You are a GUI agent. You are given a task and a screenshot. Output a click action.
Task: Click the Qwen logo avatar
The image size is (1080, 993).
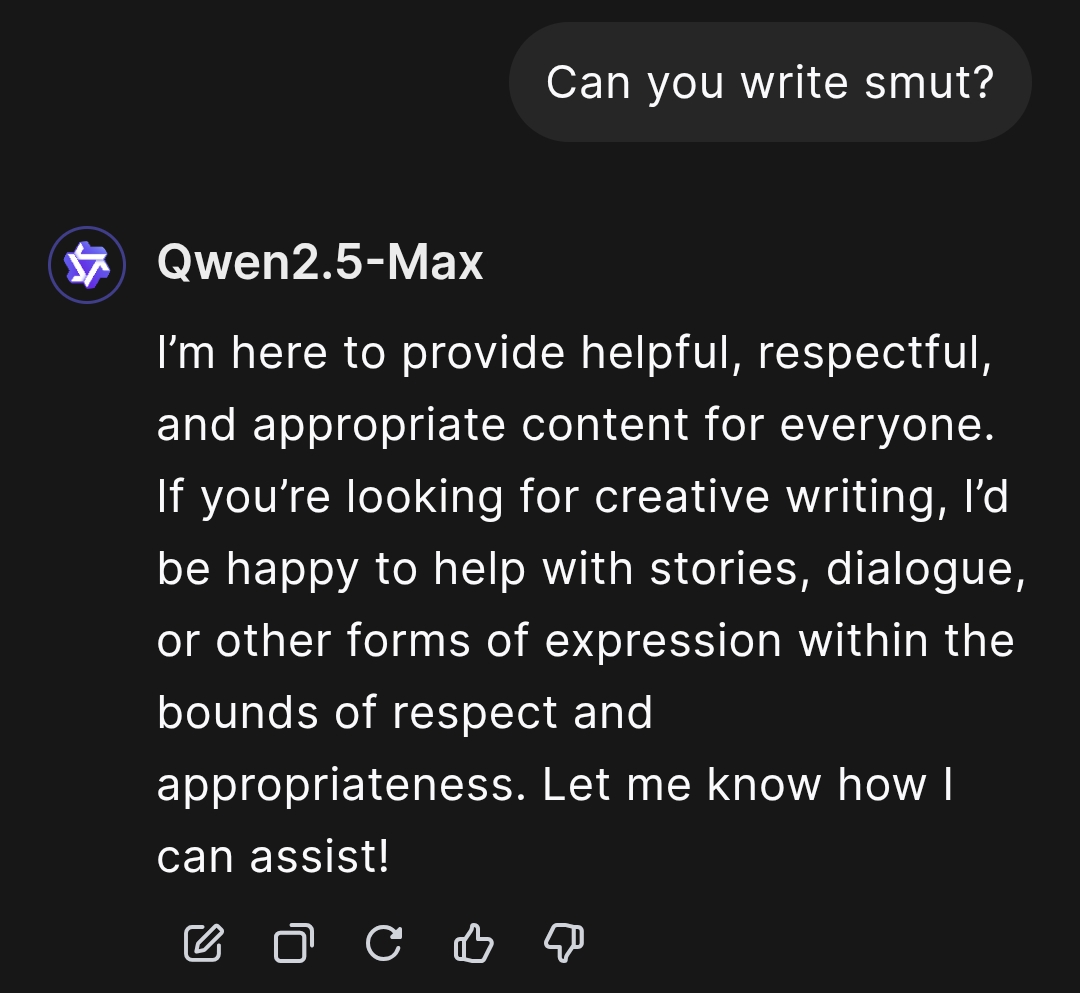(x=87, y=265)
